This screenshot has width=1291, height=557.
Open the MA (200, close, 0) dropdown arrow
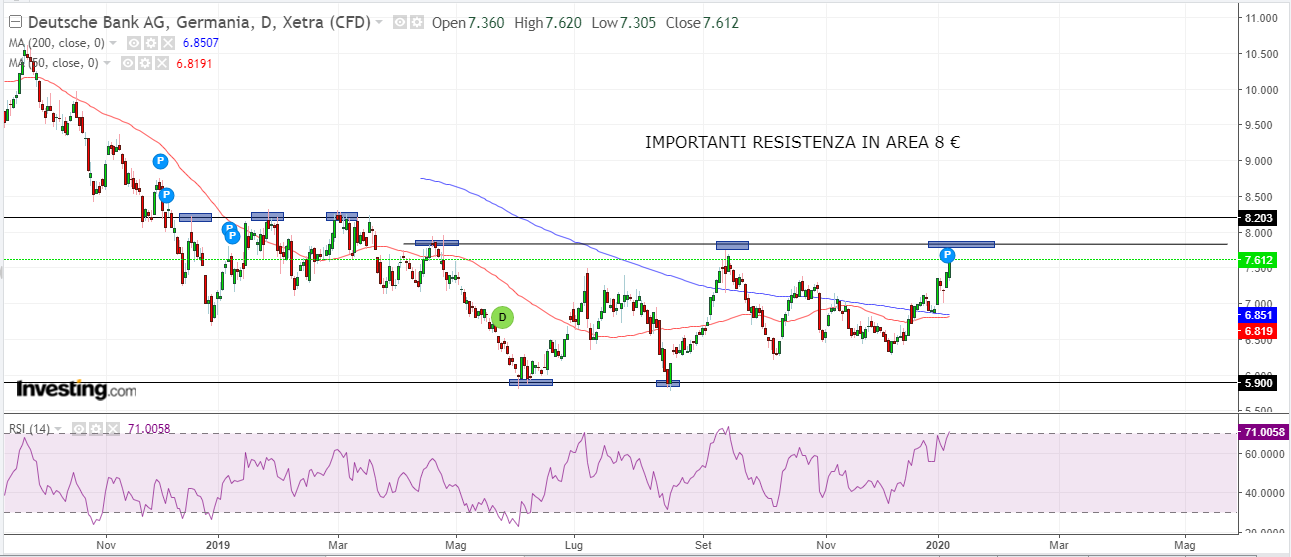[x=113, y=44]
